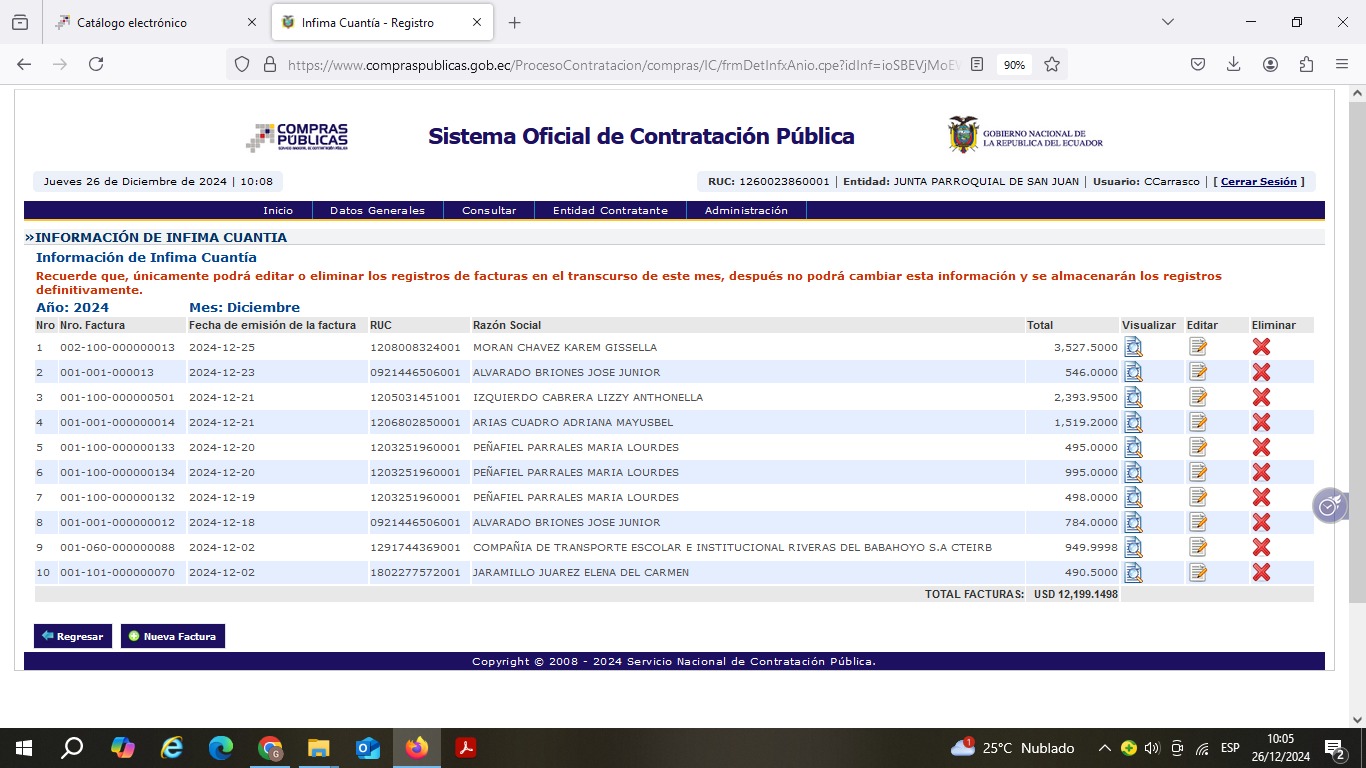The width and height of the screenshot is (1366, 768).
Task: Delete invoice 001-100-000000134
Action: click(1261, 472)
